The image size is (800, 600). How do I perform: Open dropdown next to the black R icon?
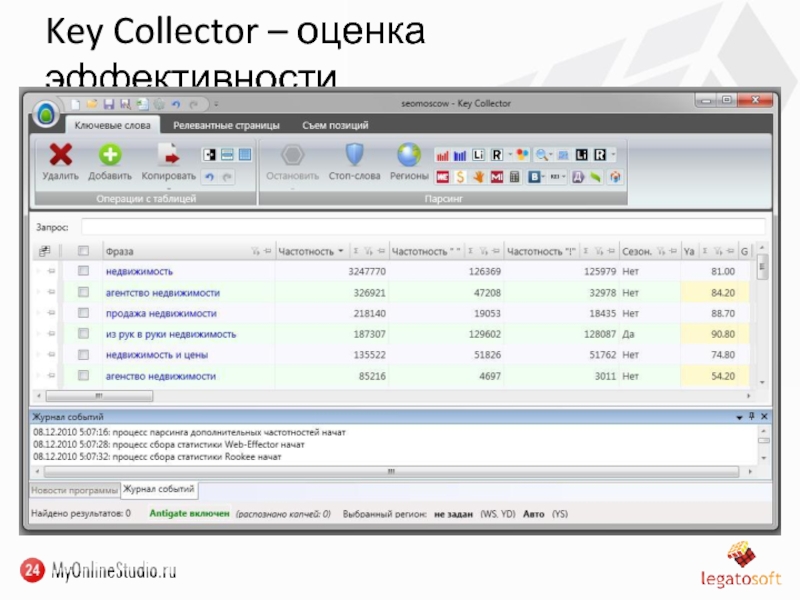tap(613, 155)
